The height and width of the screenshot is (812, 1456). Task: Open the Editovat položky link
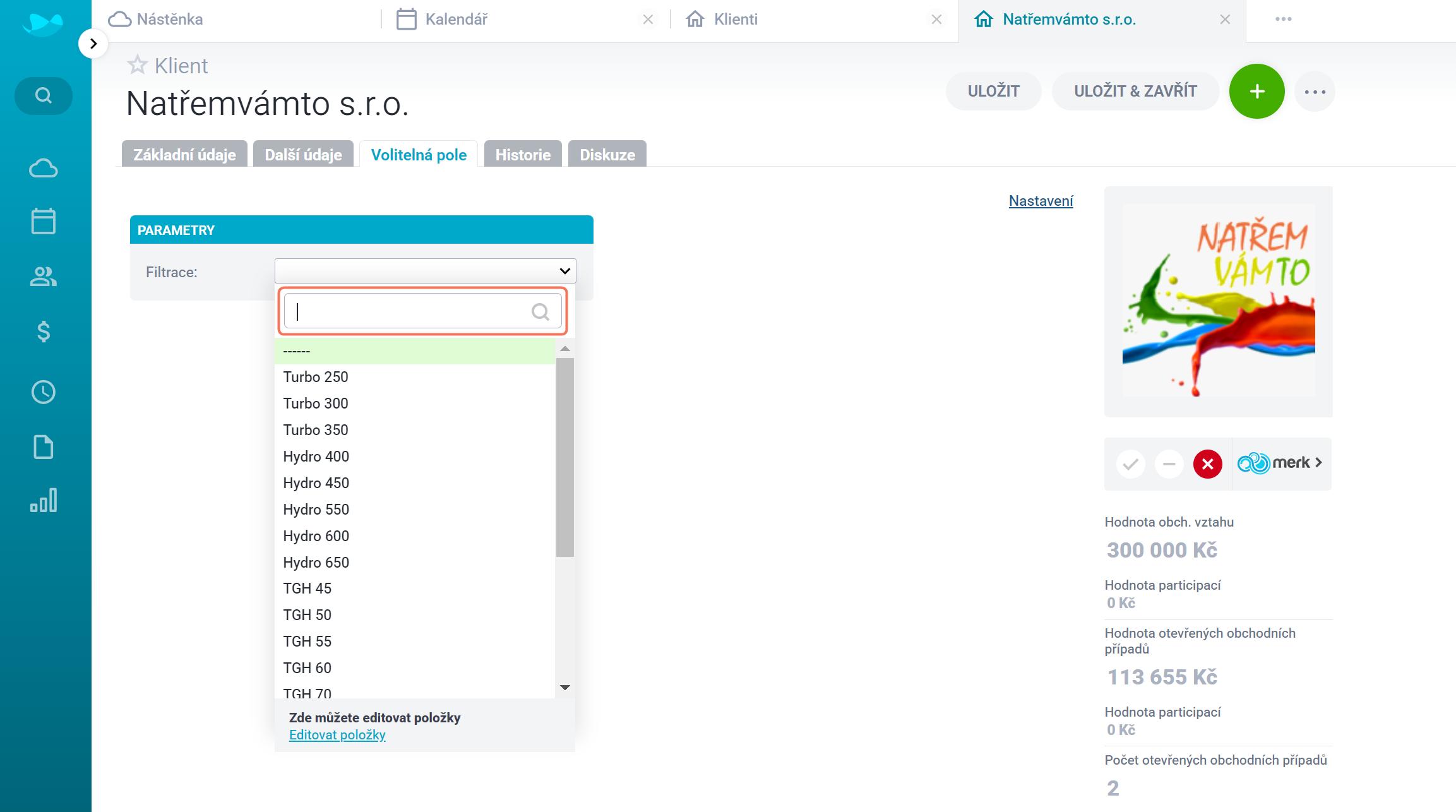337,735
